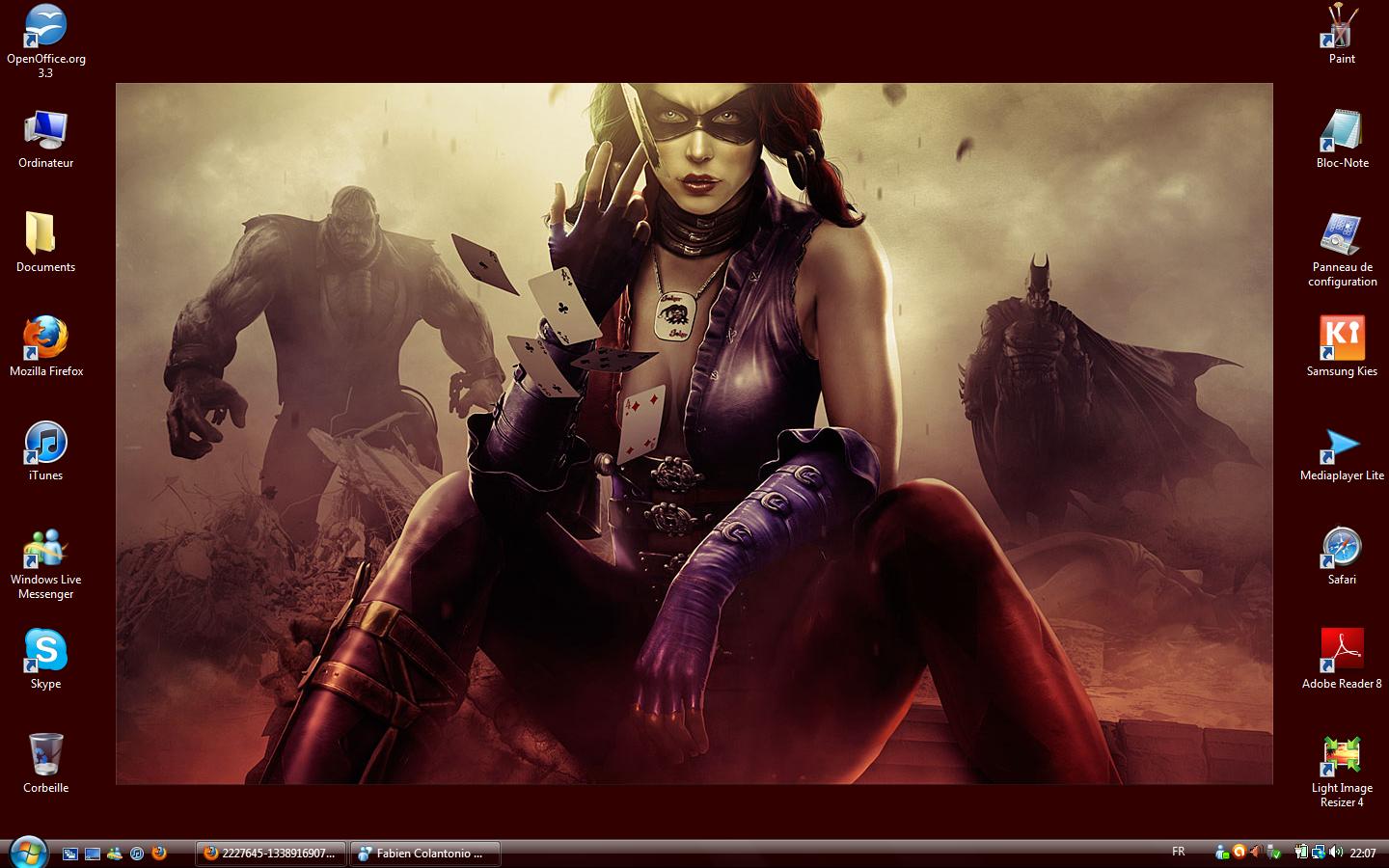Select the Samsung Kies shortcut
Screen dimensions: 1389x868
(1342, 339)
